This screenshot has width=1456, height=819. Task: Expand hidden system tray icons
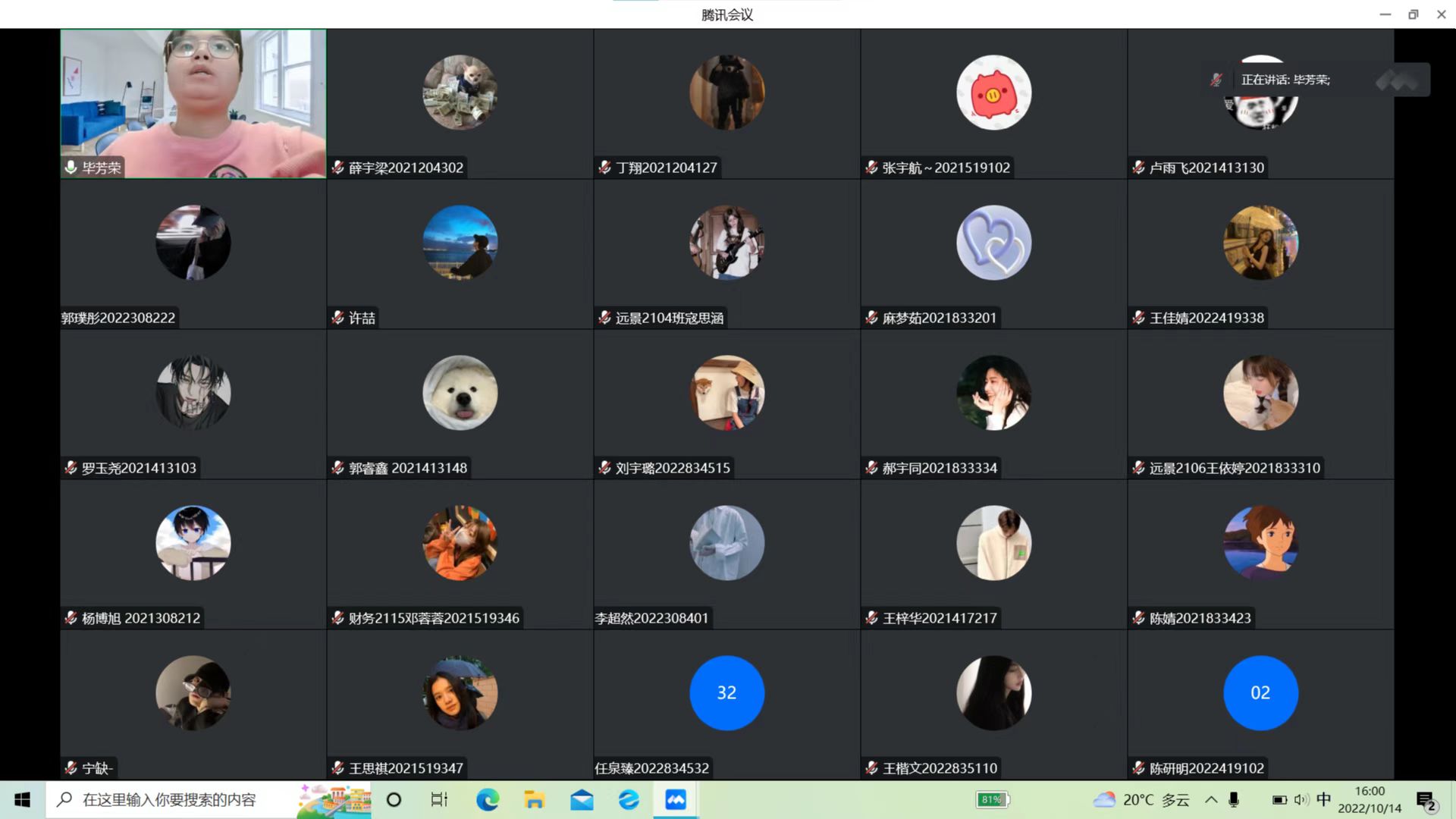click(1211, 799)
